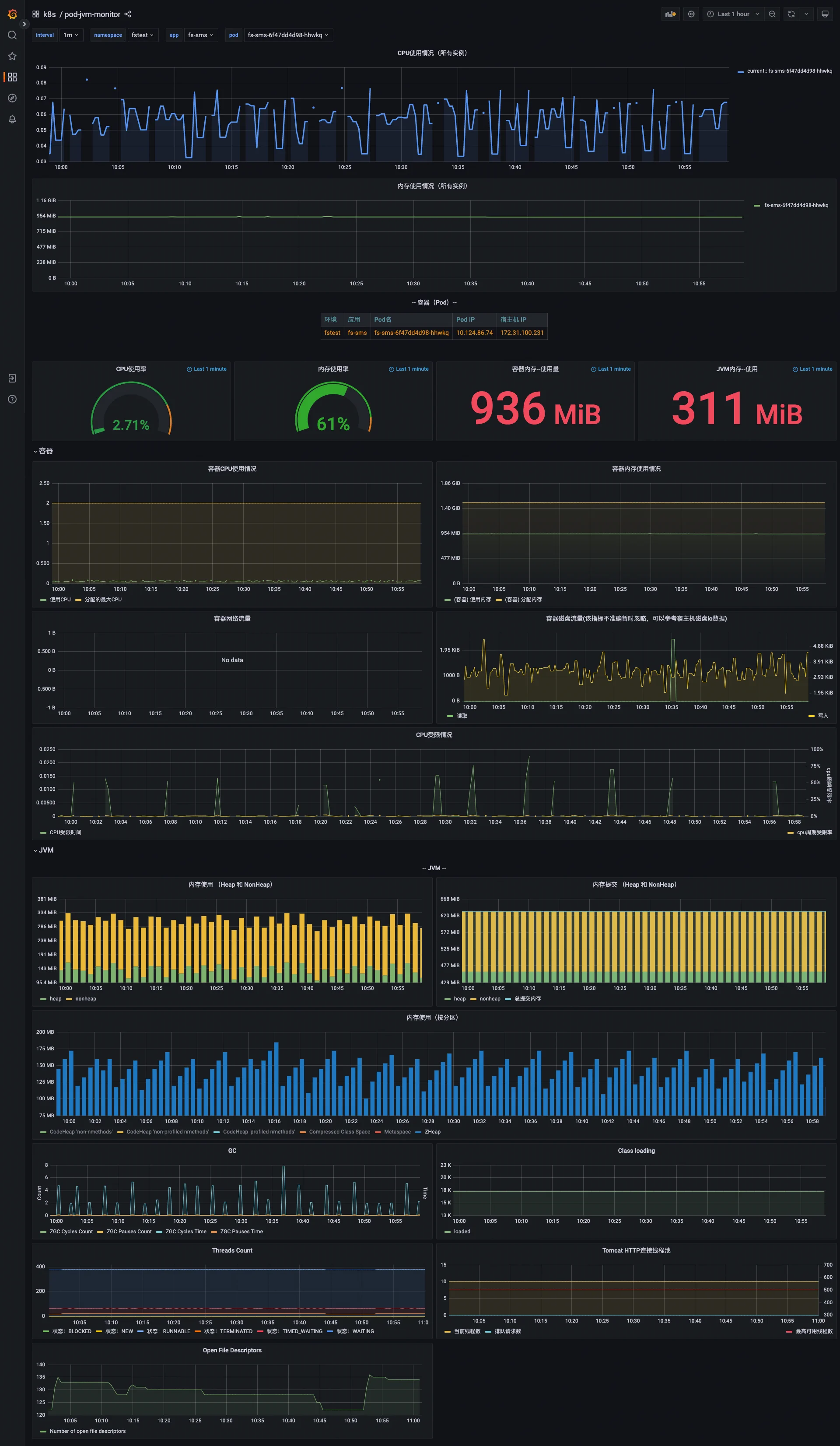Open the namespace fstest dropdown
Viewport: 840px width, 1446px height.
tap(142, 35)
